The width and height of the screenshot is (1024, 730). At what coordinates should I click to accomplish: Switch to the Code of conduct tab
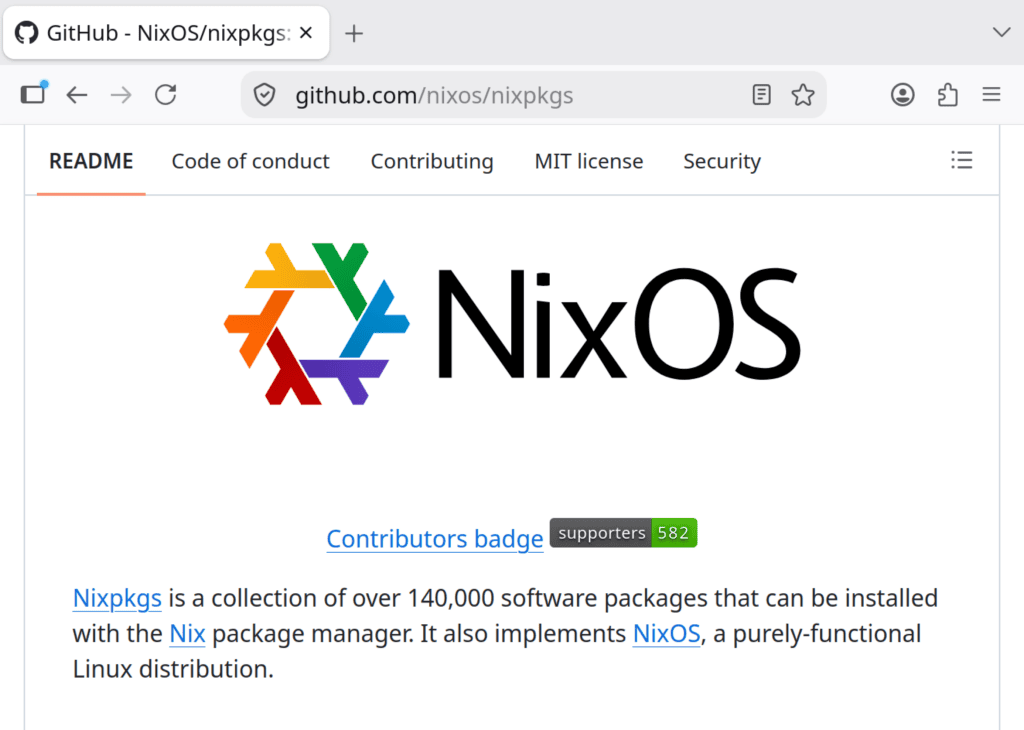coord(251,161)
